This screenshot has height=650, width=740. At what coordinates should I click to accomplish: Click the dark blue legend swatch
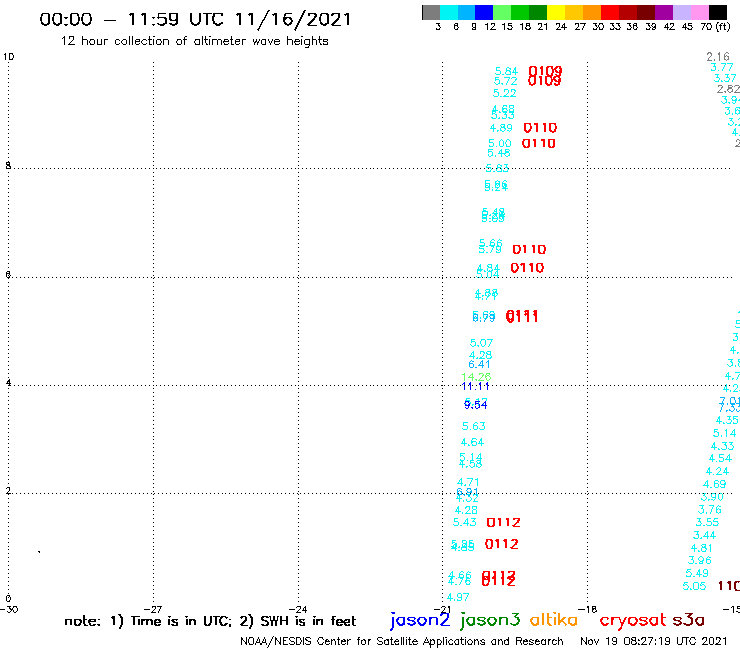(x=484, y=12)
